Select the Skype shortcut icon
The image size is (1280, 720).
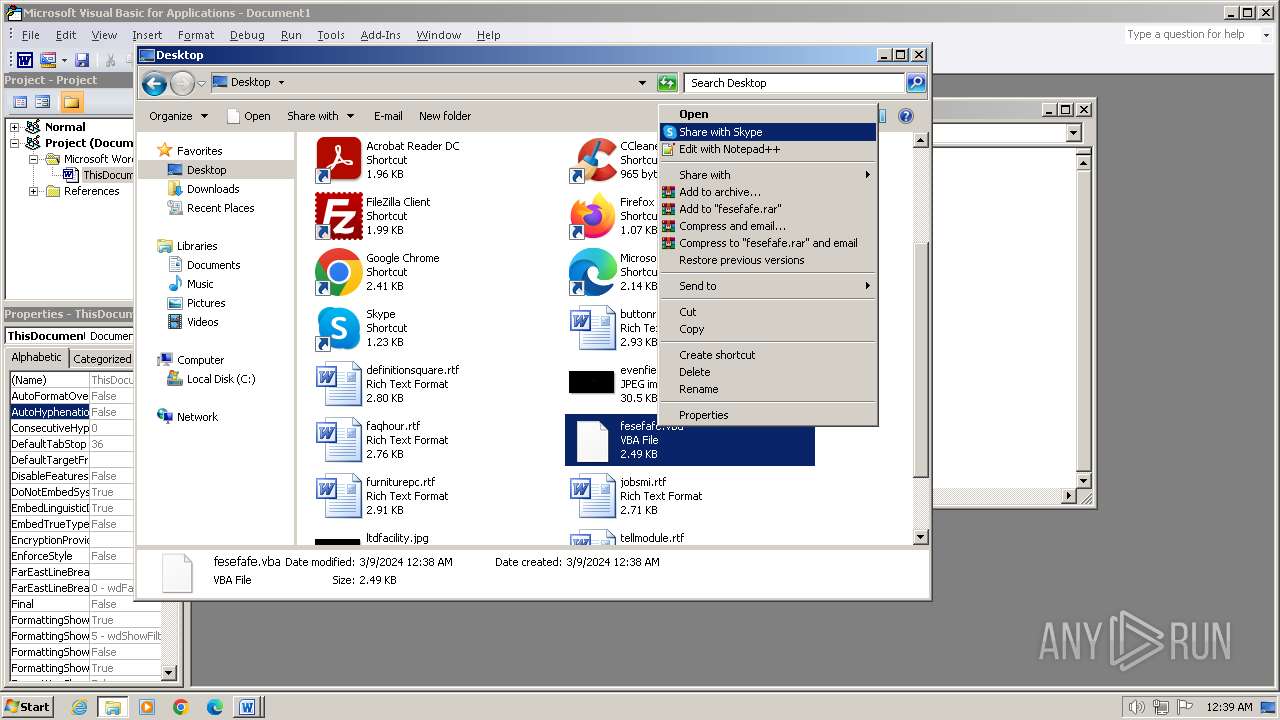[x=339, y=327]
